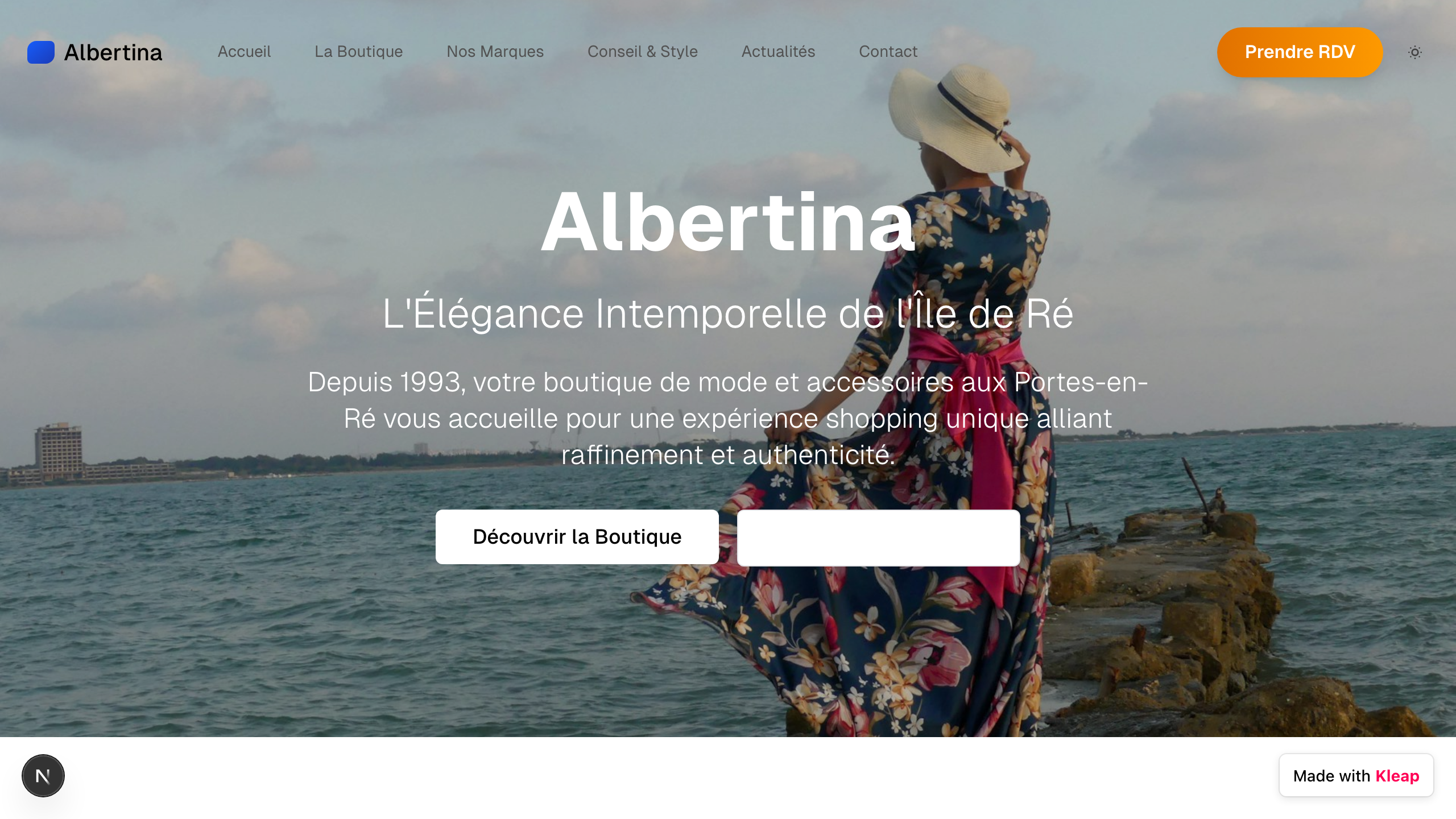Image resolution: width=1456 pixels, height=819 pixels.
Task: Click the blue Albertina logo square
Action: coord(41,52)
